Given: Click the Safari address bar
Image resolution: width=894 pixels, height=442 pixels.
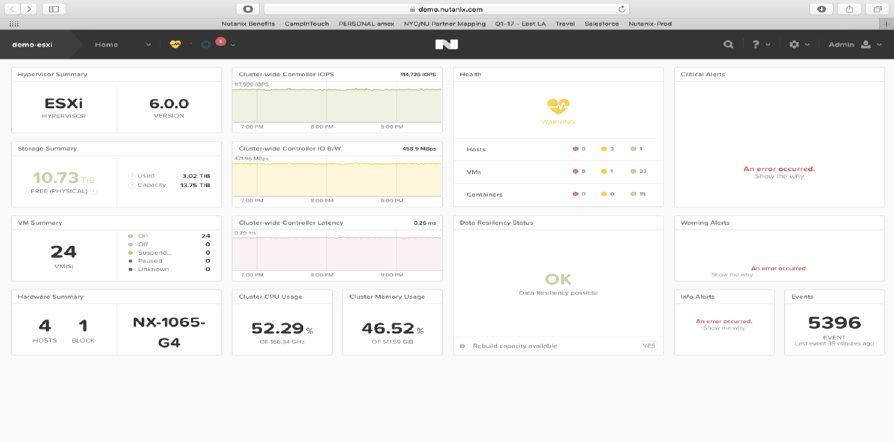Looking at the screenshot, I should click(446, 9).
